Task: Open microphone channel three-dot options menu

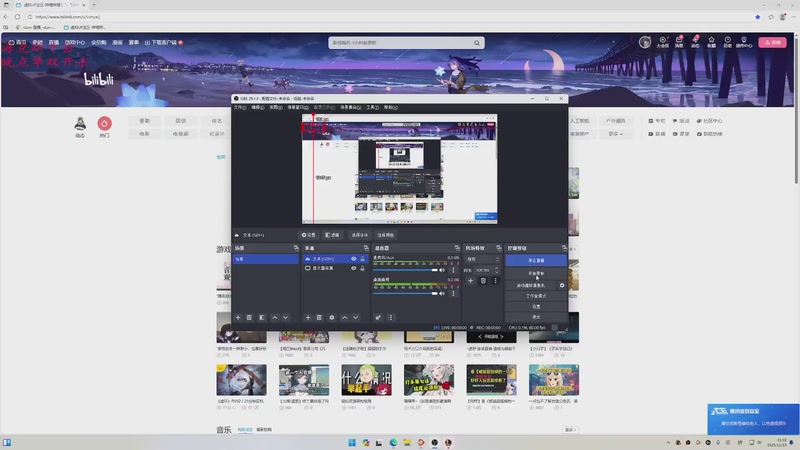Action: point(455,270)
